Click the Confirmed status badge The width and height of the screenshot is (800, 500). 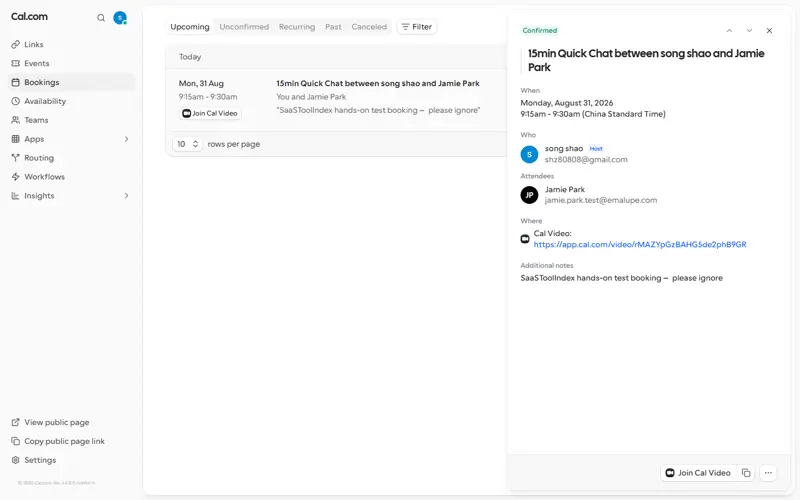coord(540,31)
